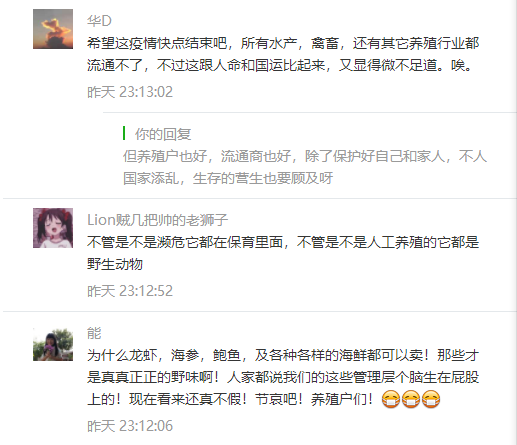Screen dimensions: 517x445
Task: Click the reply text starting with 但养殖户也好
Action: point(305,167)
